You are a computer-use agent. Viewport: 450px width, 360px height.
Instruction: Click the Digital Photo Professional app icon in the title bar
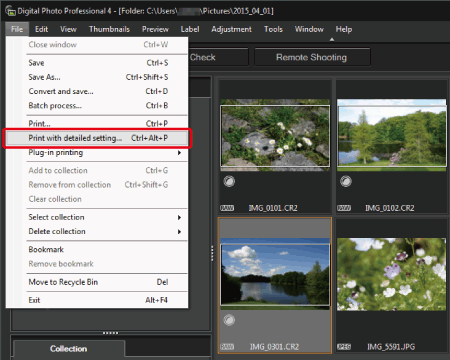pos(10,11)
